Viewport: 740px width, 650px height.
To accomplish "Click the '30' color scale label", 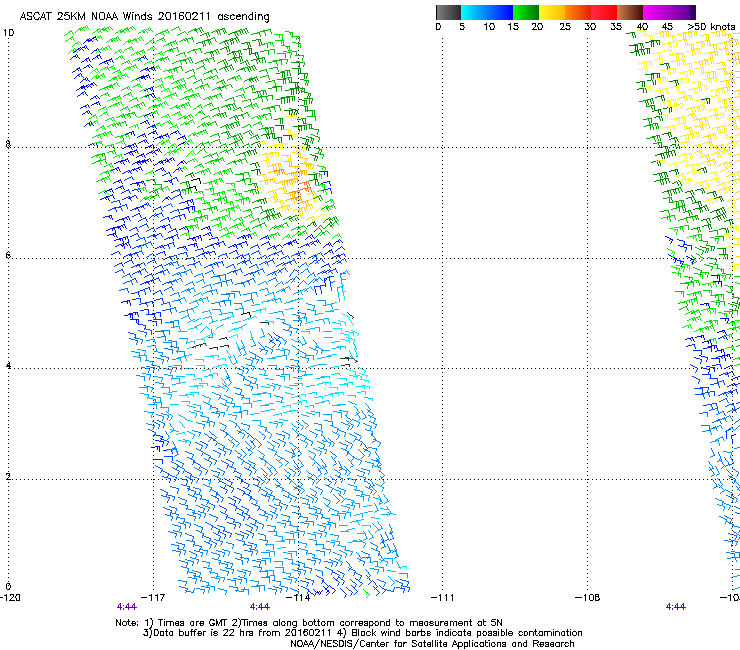I will [x=590, y=27].
